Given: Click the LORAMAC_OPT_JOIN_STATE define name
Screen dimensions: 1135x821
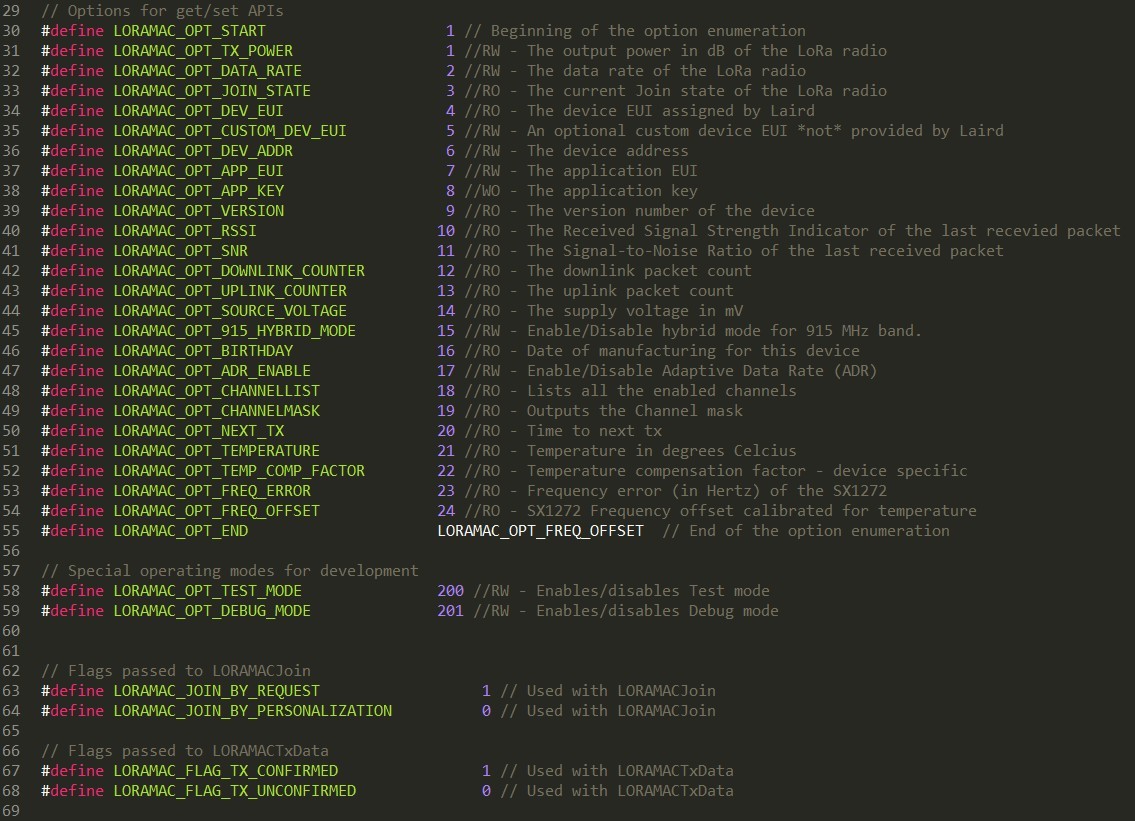Looking at the screenshot, I should (211, 91).
